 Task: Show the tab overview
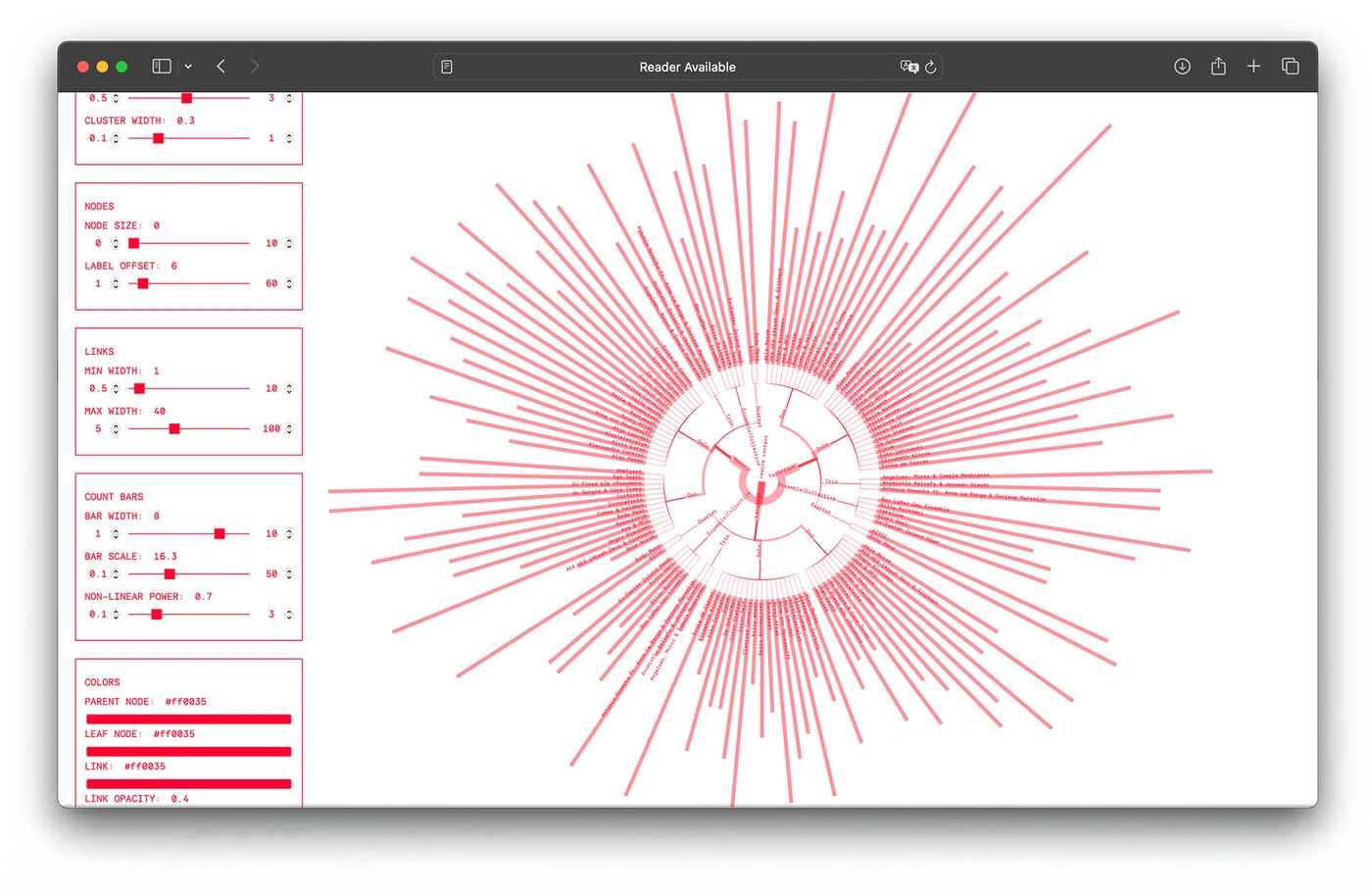click(x=1290, y=66)
